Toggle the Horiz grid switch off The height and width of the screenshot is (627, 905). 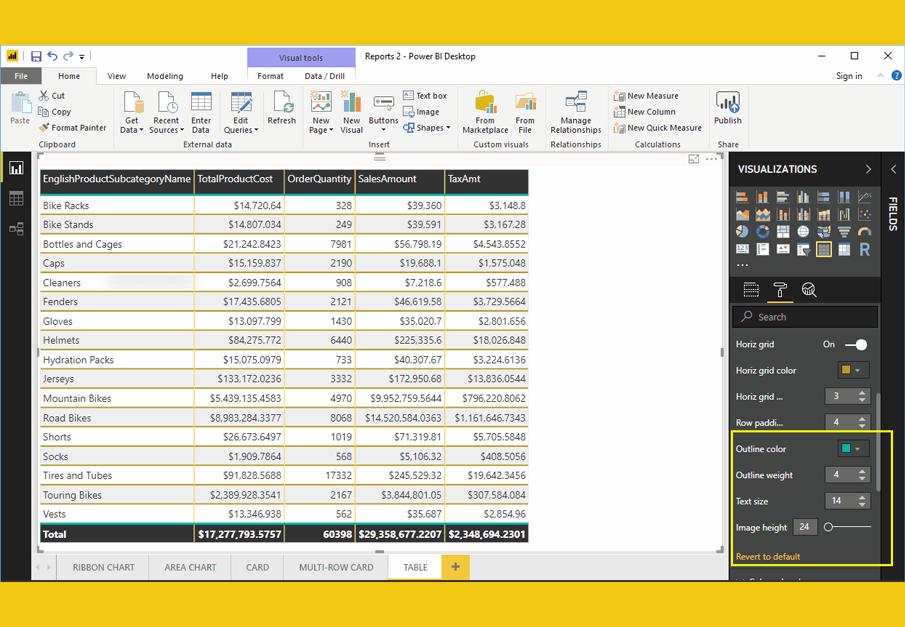[856, 344]
